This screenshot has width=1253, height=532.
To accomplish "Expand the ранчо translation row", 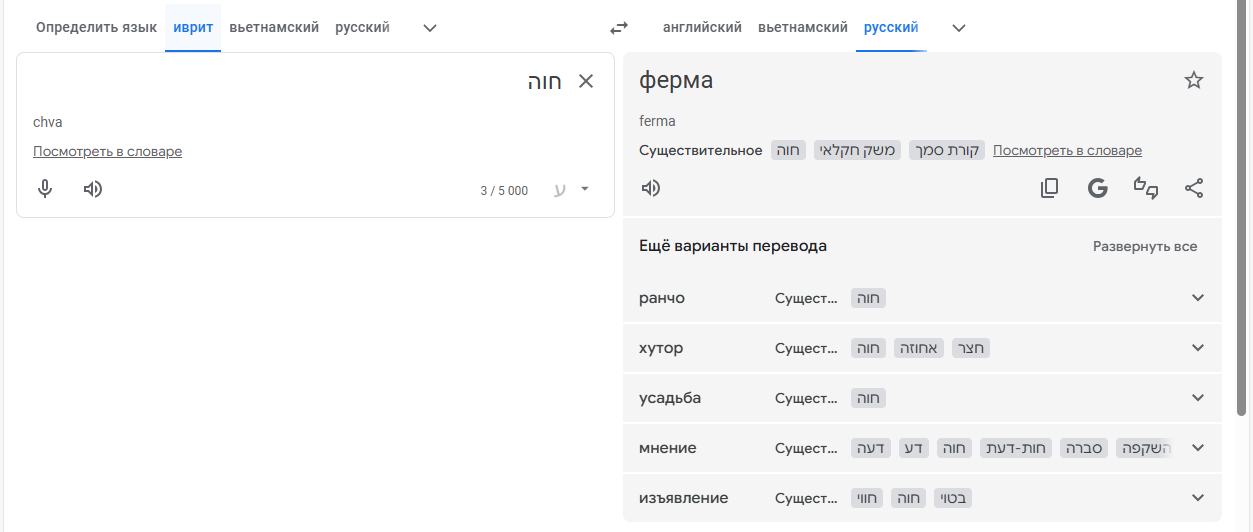I will pyautogui.click(x=1198, y=298).
